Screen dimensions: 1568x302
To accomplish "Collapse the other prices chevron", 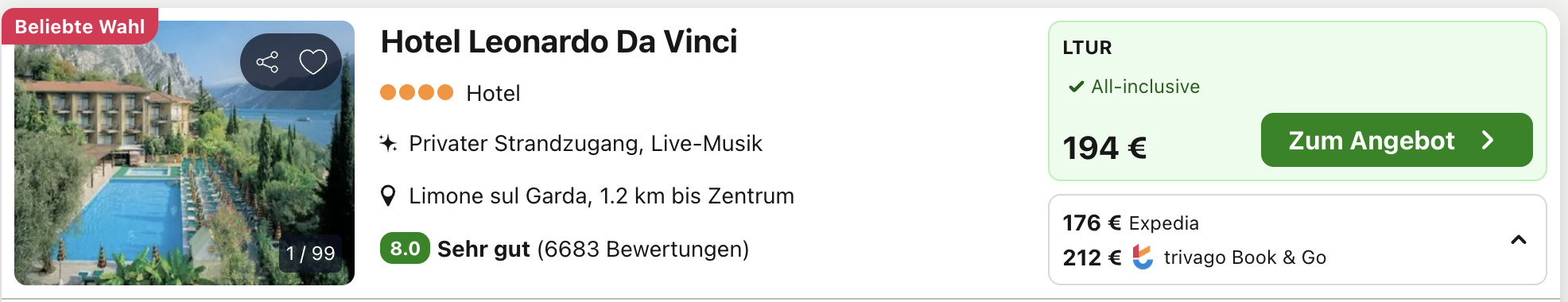I will pos(1518,240).
